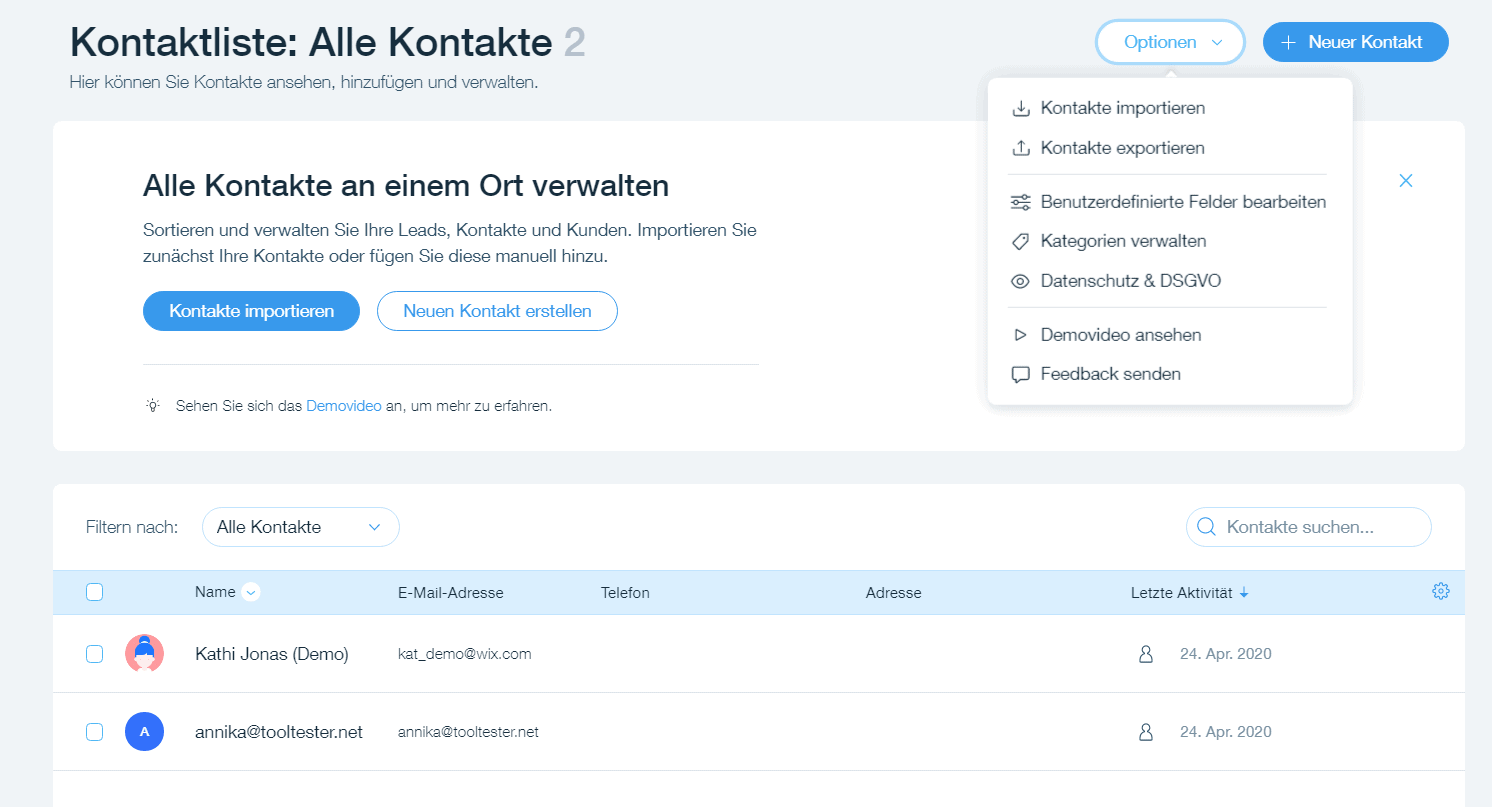
Task: Click the magnifier icon in contact search
Action: point(1206,527)
